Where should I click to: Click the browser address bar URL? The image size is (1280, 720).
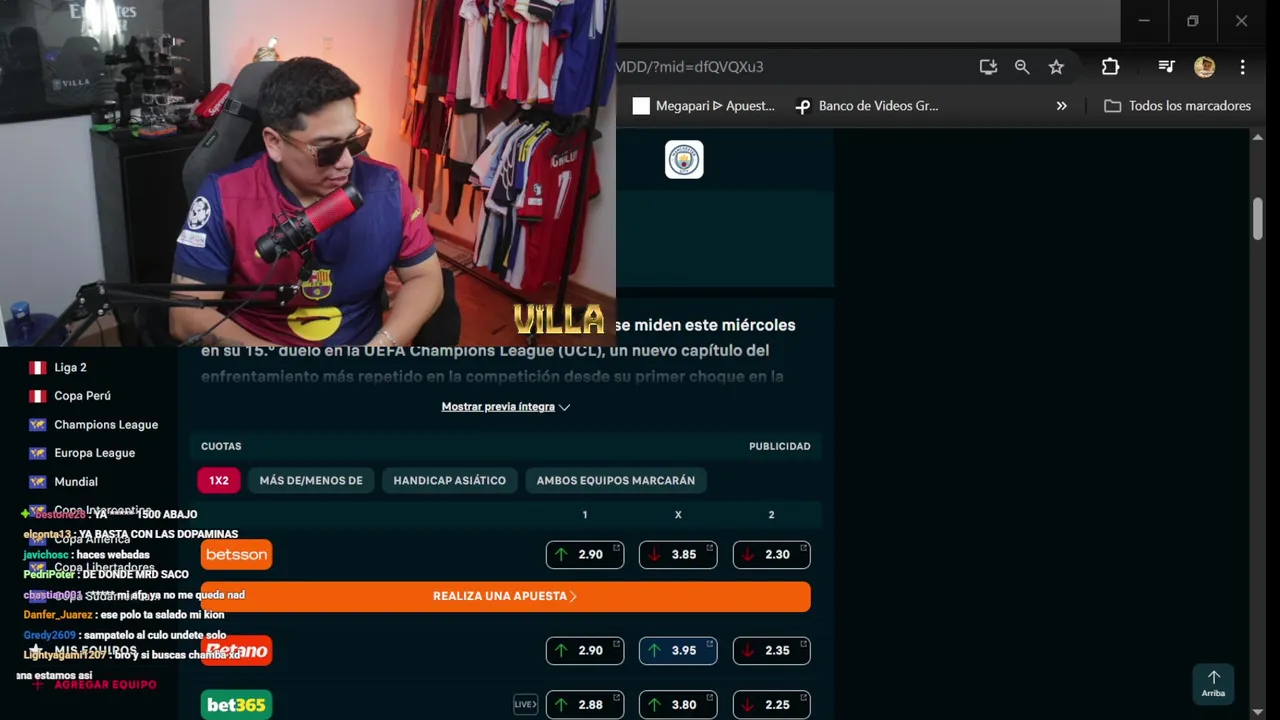pyautogui.click(x=690, y=67)
